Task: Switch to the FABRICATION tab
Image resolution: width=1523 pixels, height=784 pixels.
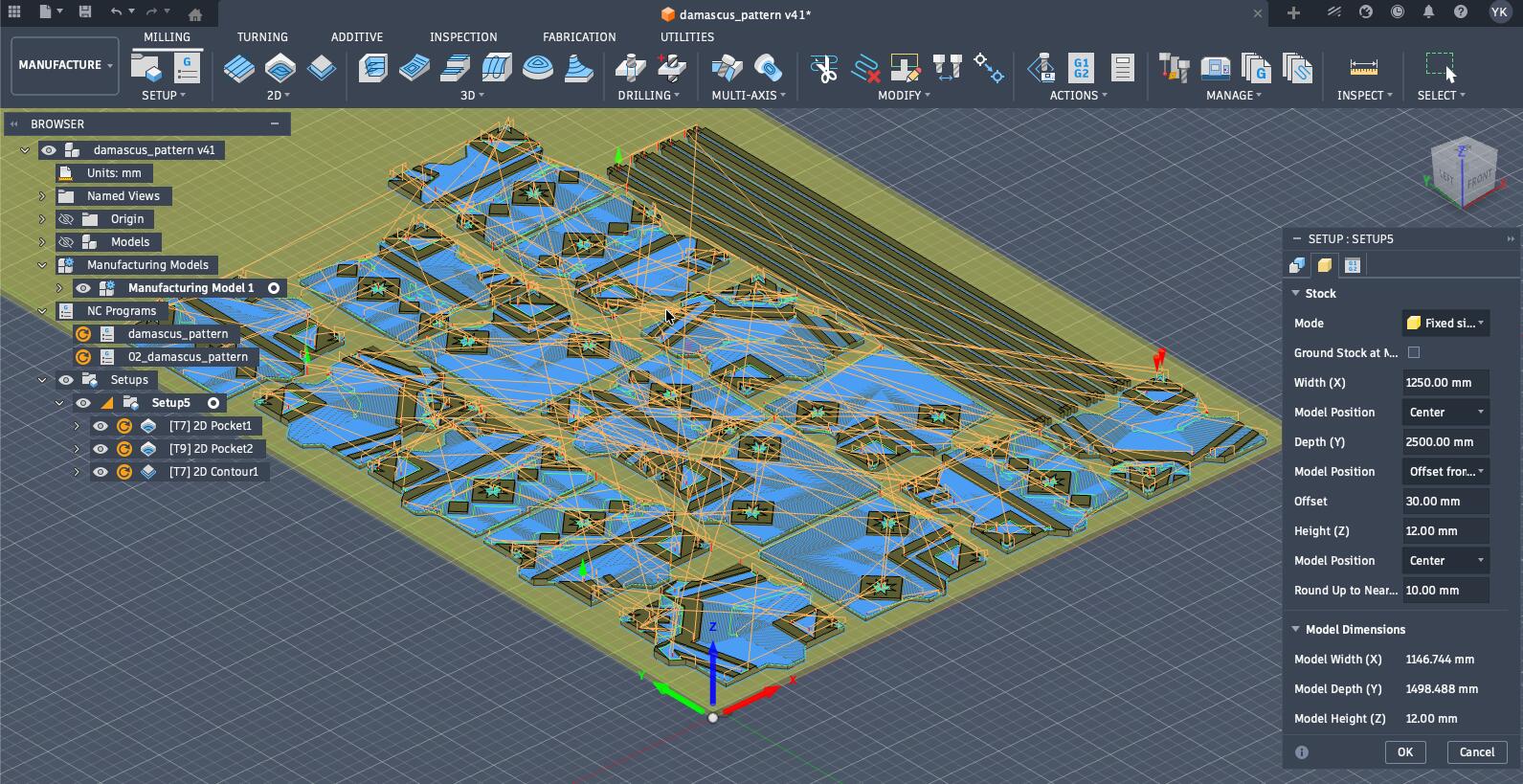Action: pos(579,36)
